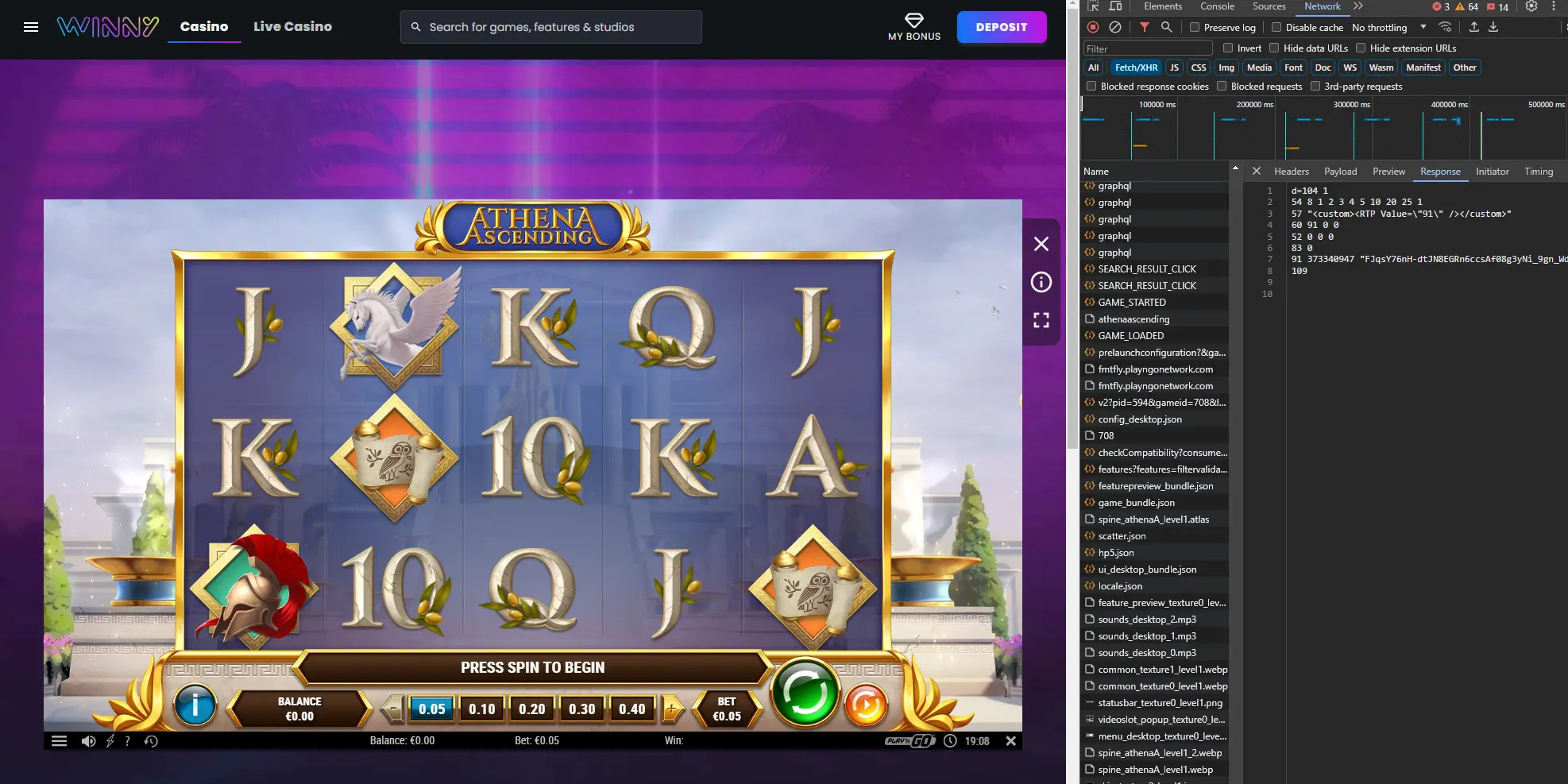Show the 3 errors in DevTools
The image size is (1568, 784).
[x=1441, y=6]
